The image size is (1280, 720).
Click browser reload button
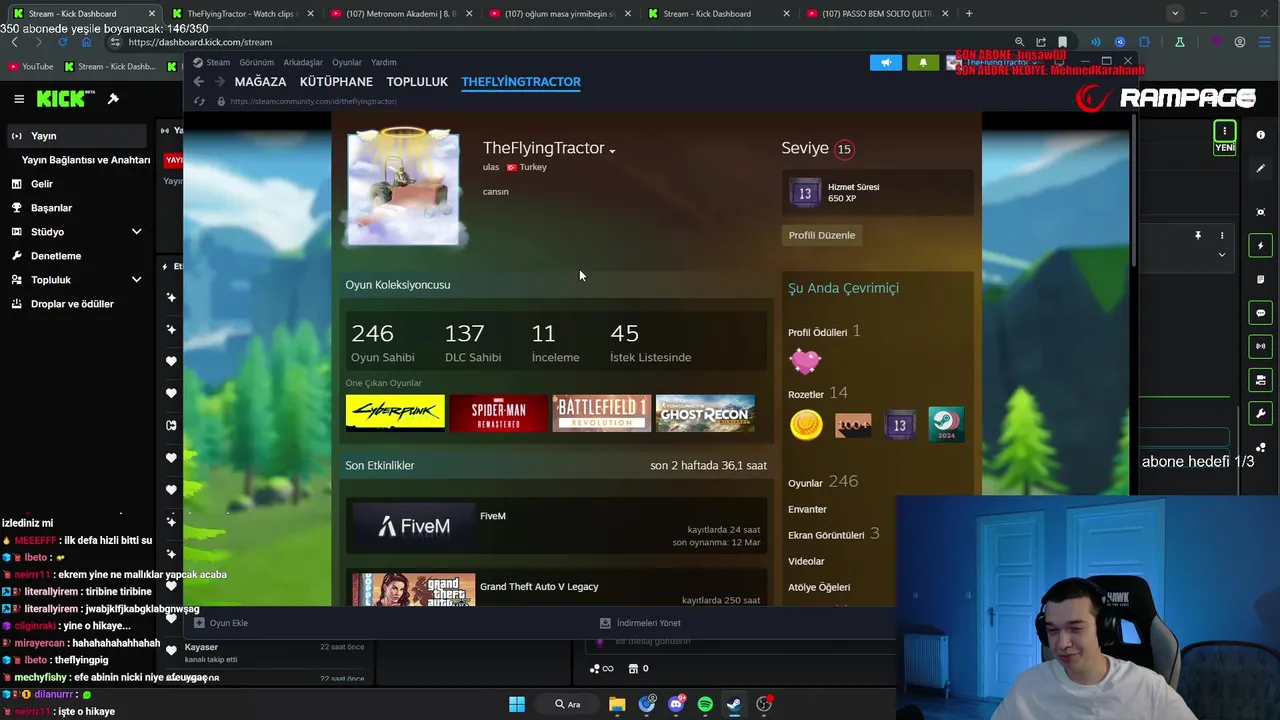62,42
